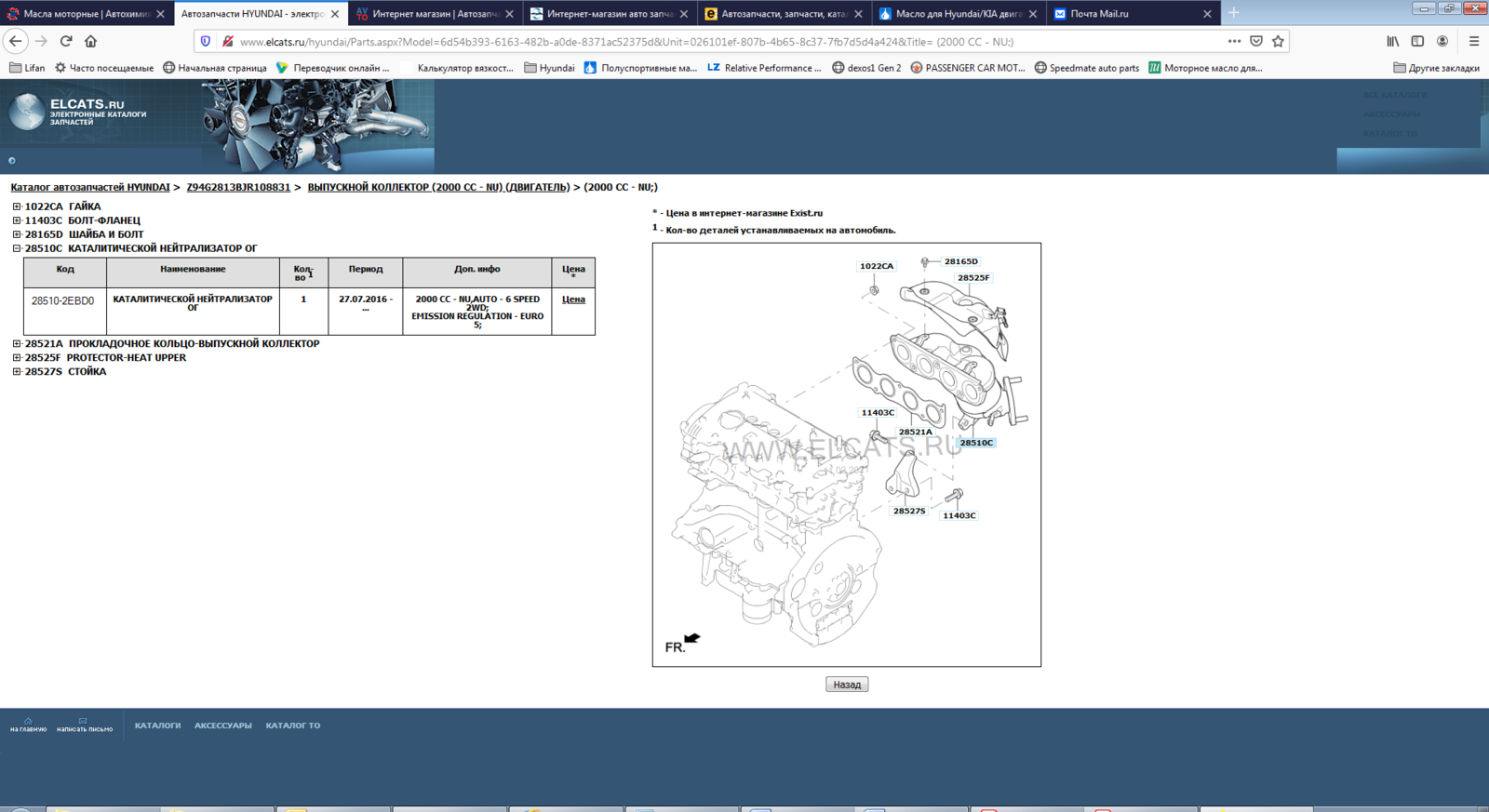This screenshot has width=1489, height=812.
Task: Open 'Каталог автозапчастей HYUNDAI' breadcrumb link
Action: pos(90,187)
